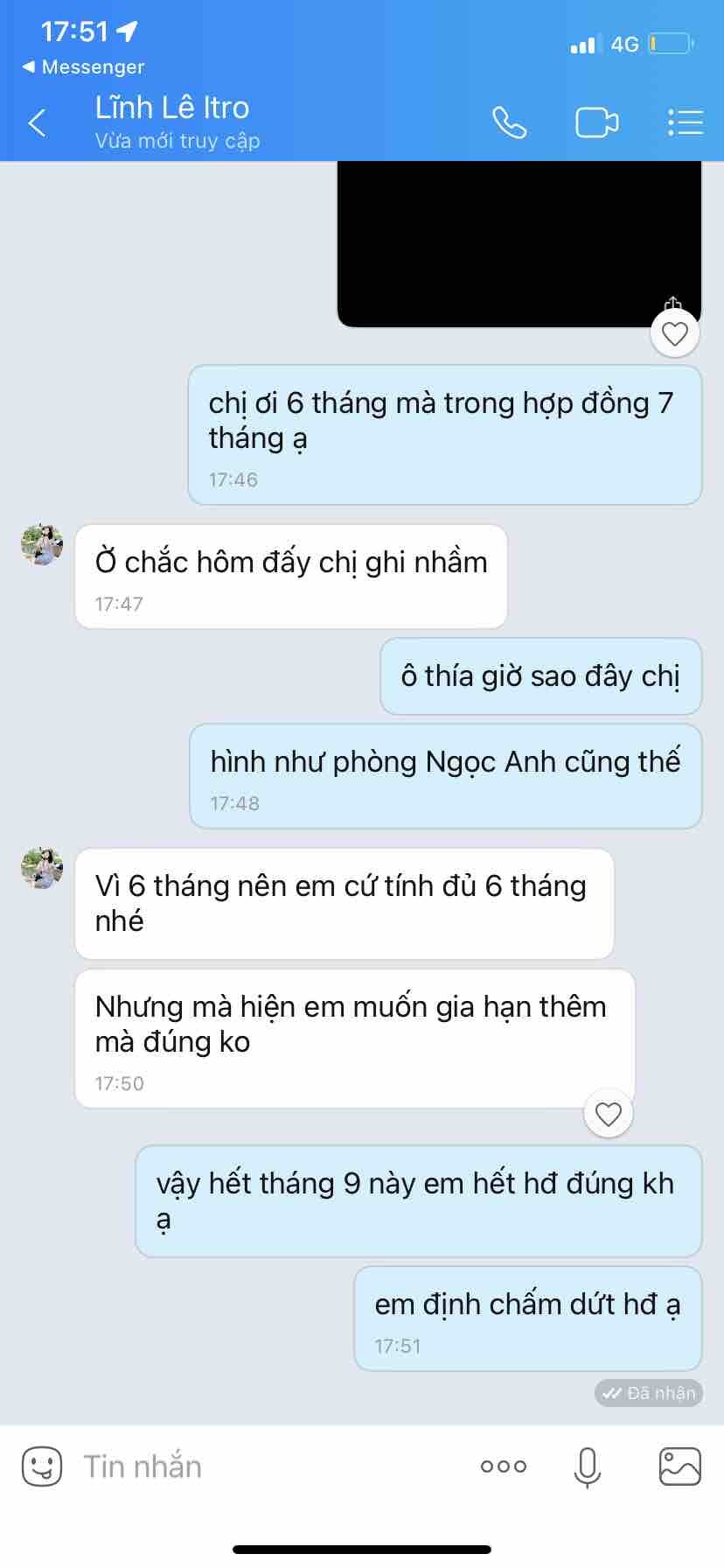
Task: Tap the avatar beside 'Vì 6 tháng' message
Action: [x=42, y=868]
